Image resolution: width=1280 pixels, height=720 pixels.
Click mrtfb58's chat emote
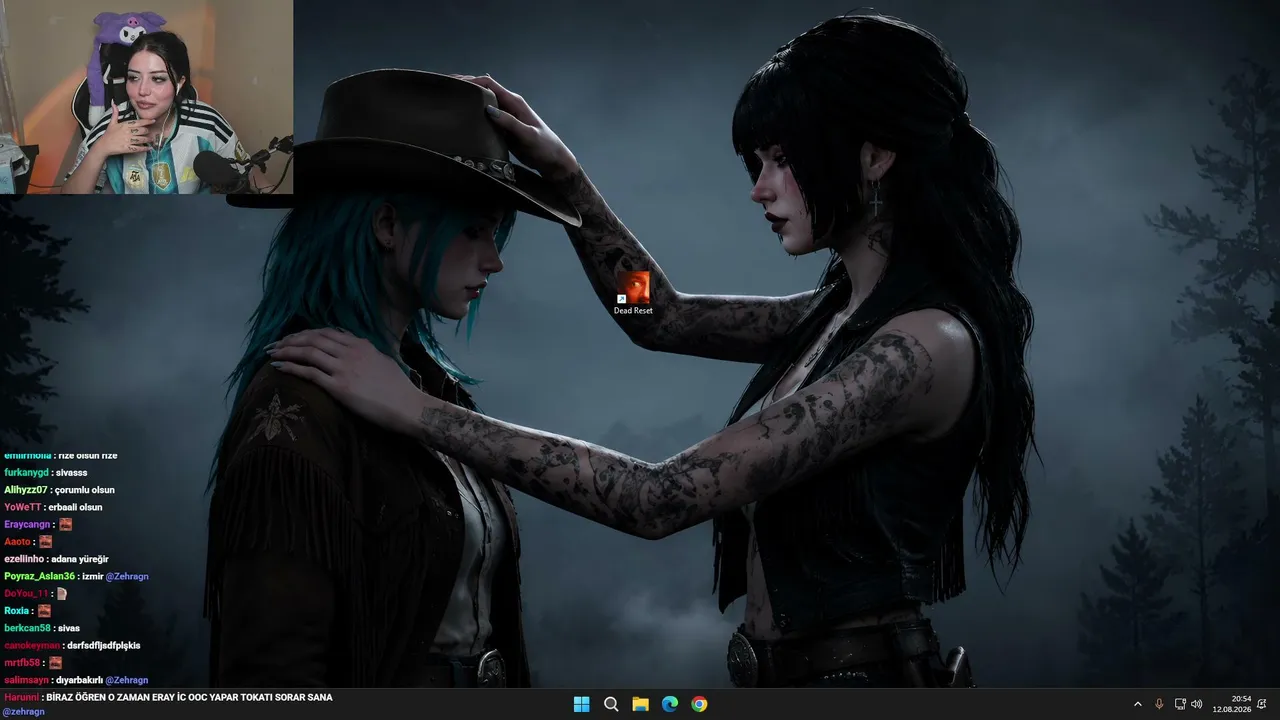pos(55,662)
